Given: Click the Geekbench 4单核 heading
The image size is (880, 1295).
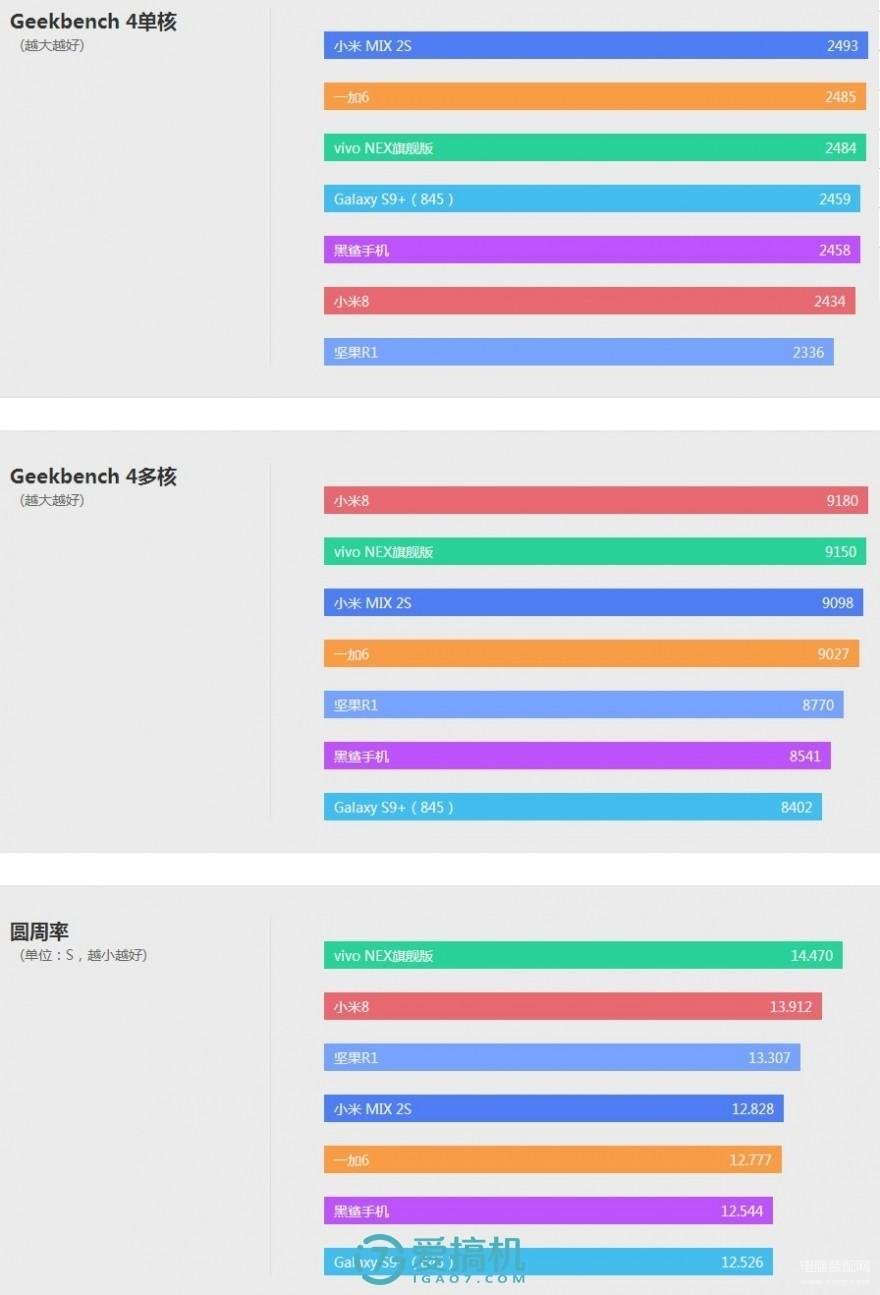Looking at the screenshot, I should tap(93, 22).
